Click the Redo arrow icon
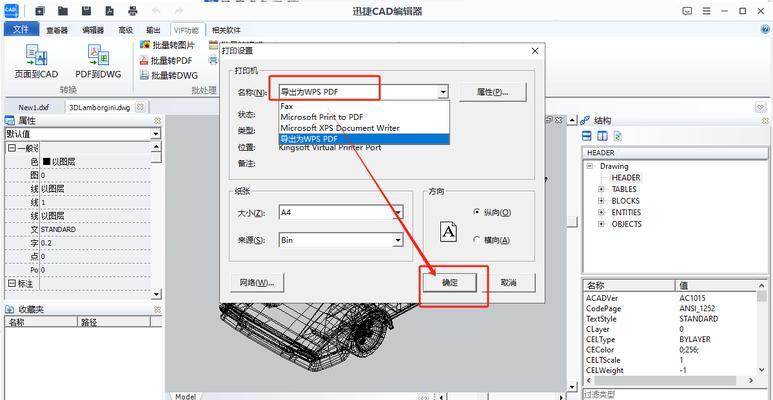 tap(178, 10)
